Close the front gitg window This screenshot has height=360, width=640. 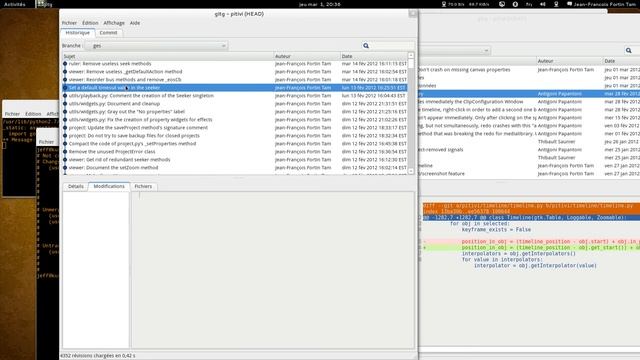pos(413,14)
